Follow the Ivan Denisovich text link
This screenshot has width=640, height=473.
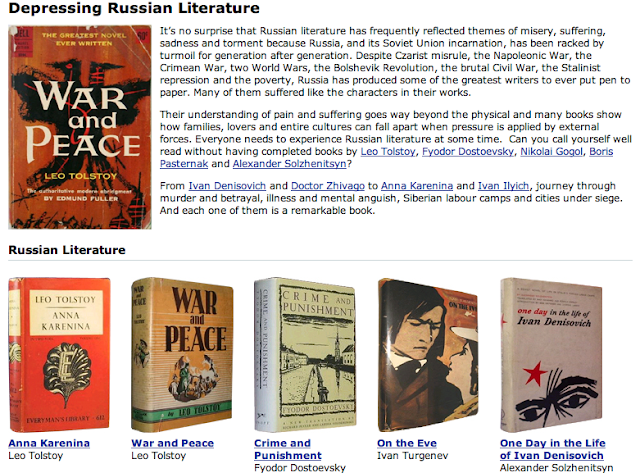click(x=227, y=186)
